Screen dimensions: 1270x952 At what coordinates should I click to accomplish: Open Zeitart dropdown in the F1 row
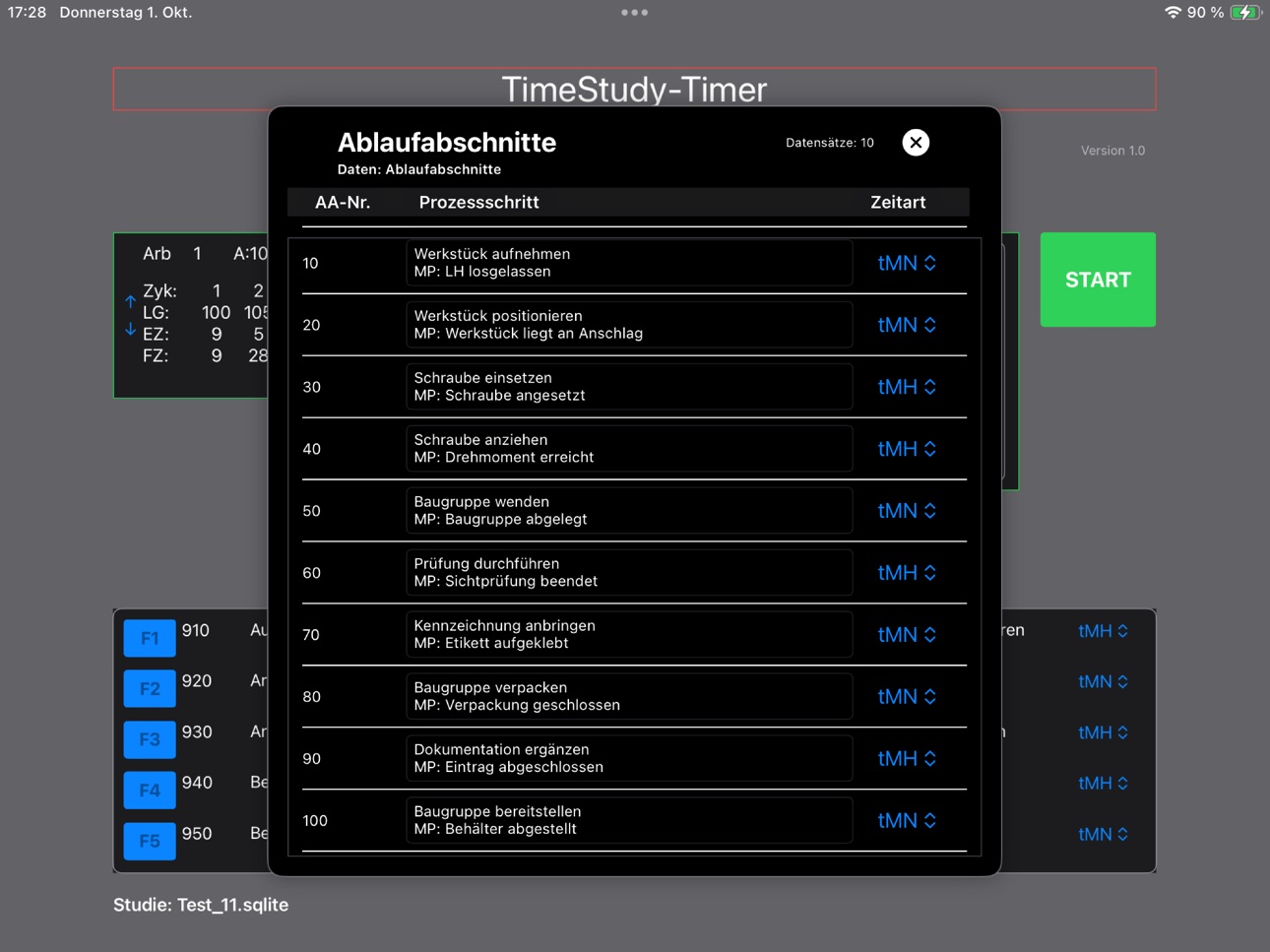point(1104,631)
